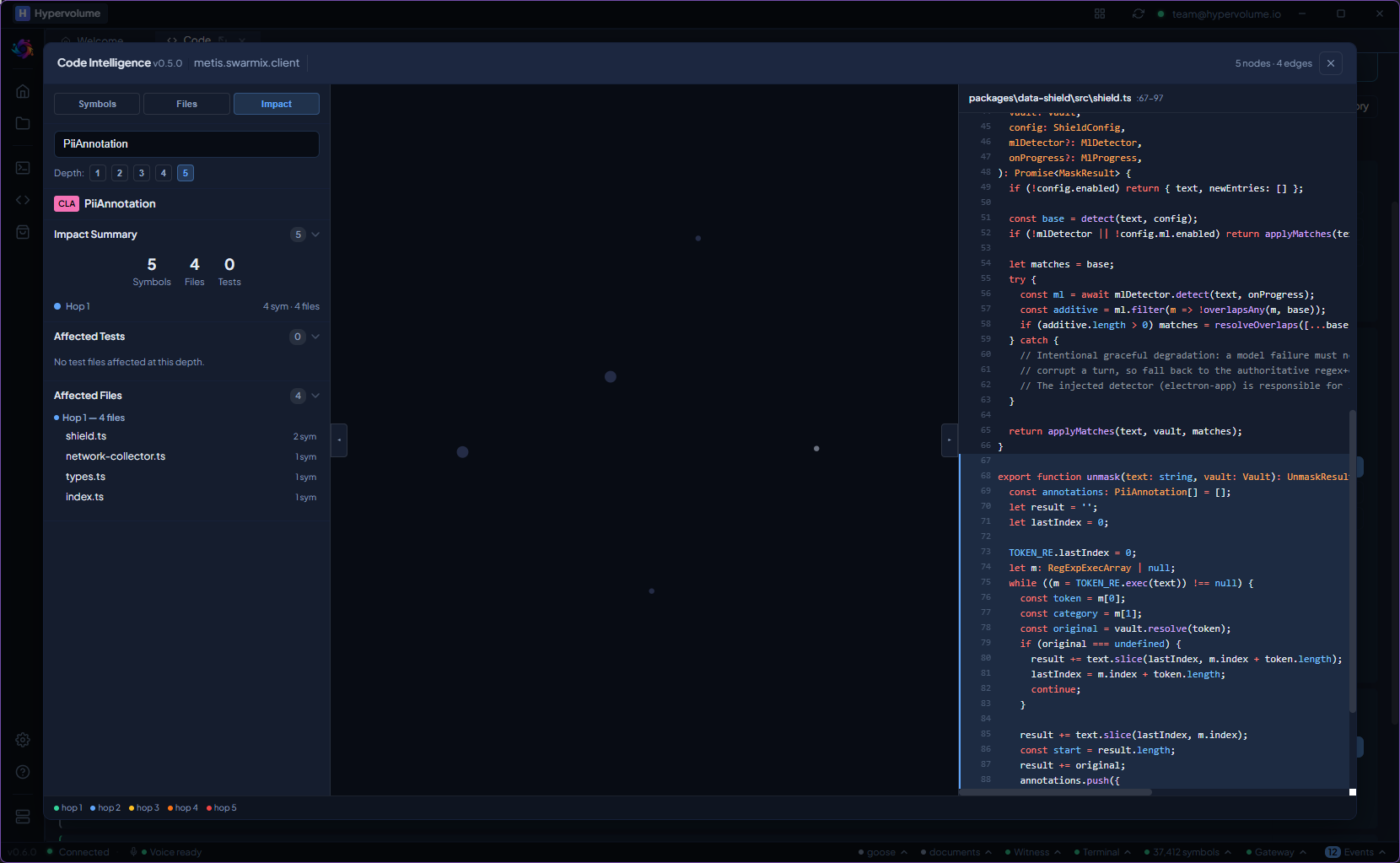Select the background Code tab

197,40
